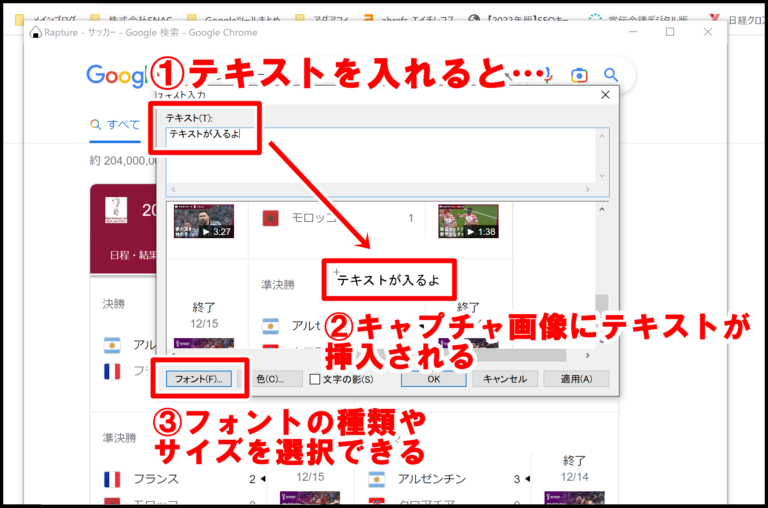Viewport: 768px width, 508px height.
Task: Click the 適用(A) apply button
Action: coord(576,379)
